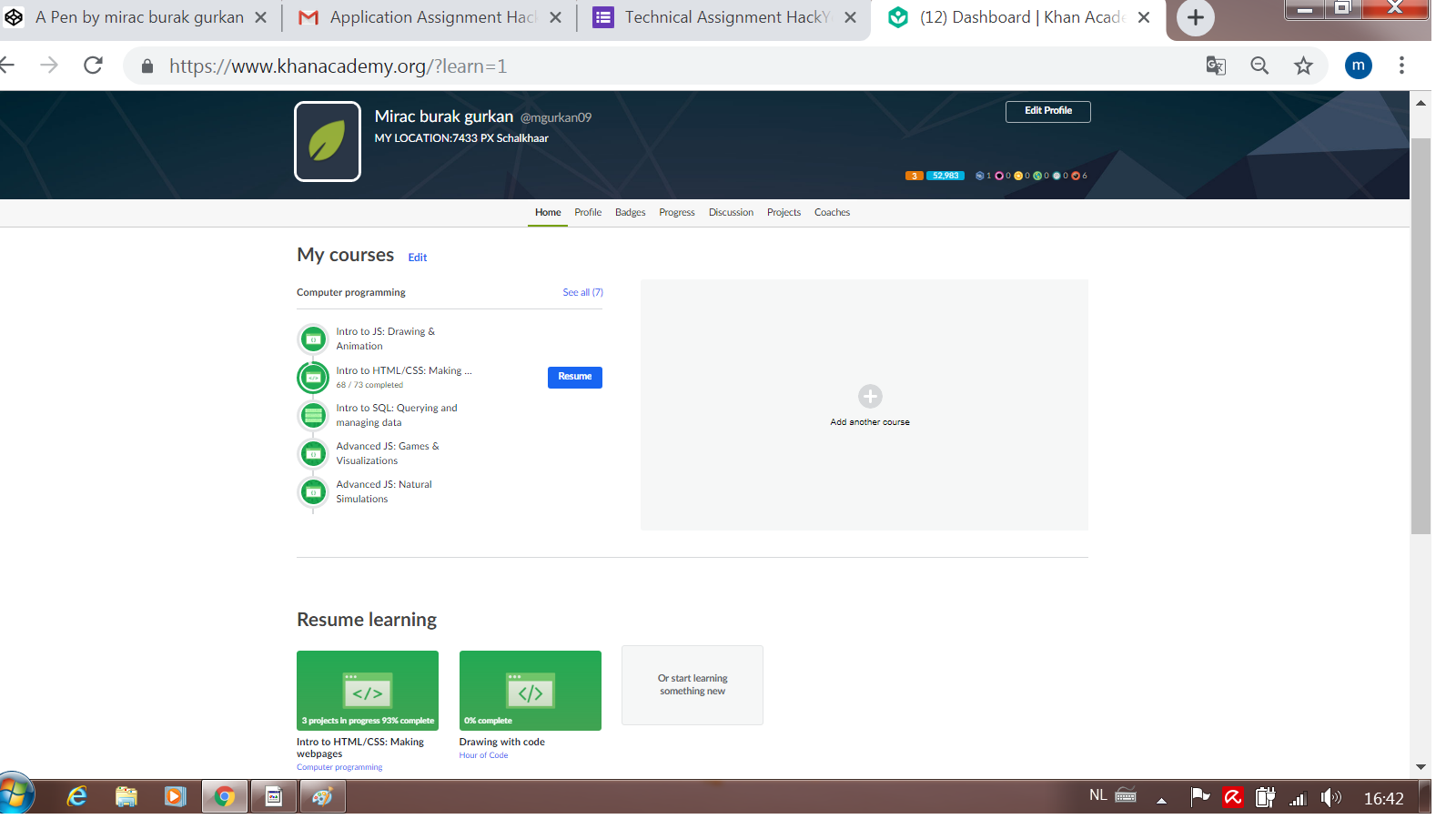Click the page scrollbar up arrow

pos(1421,103)
